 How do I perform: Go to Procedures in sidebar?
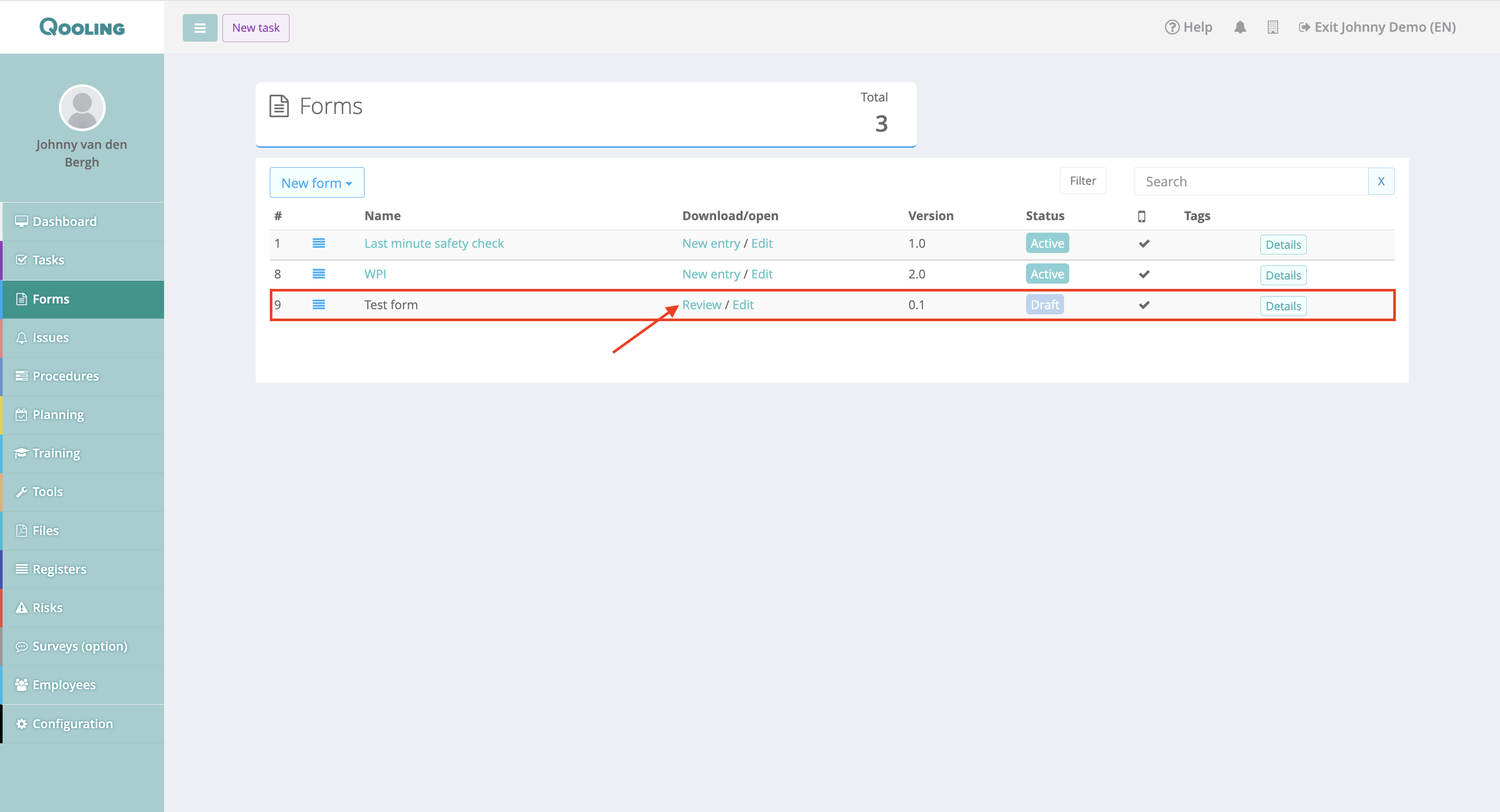(x=65, y=376)
